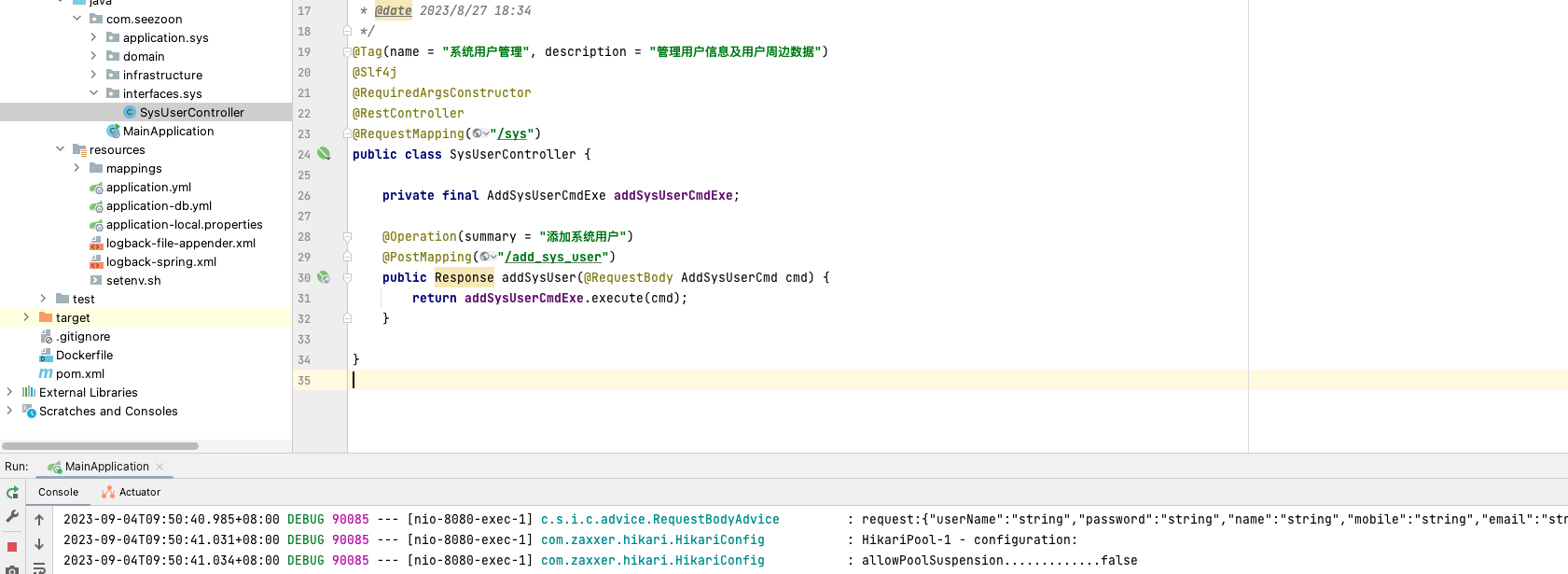The image size is (1568, 574).
Task: Click the External Libraries icon
Action: coord(29,392)
